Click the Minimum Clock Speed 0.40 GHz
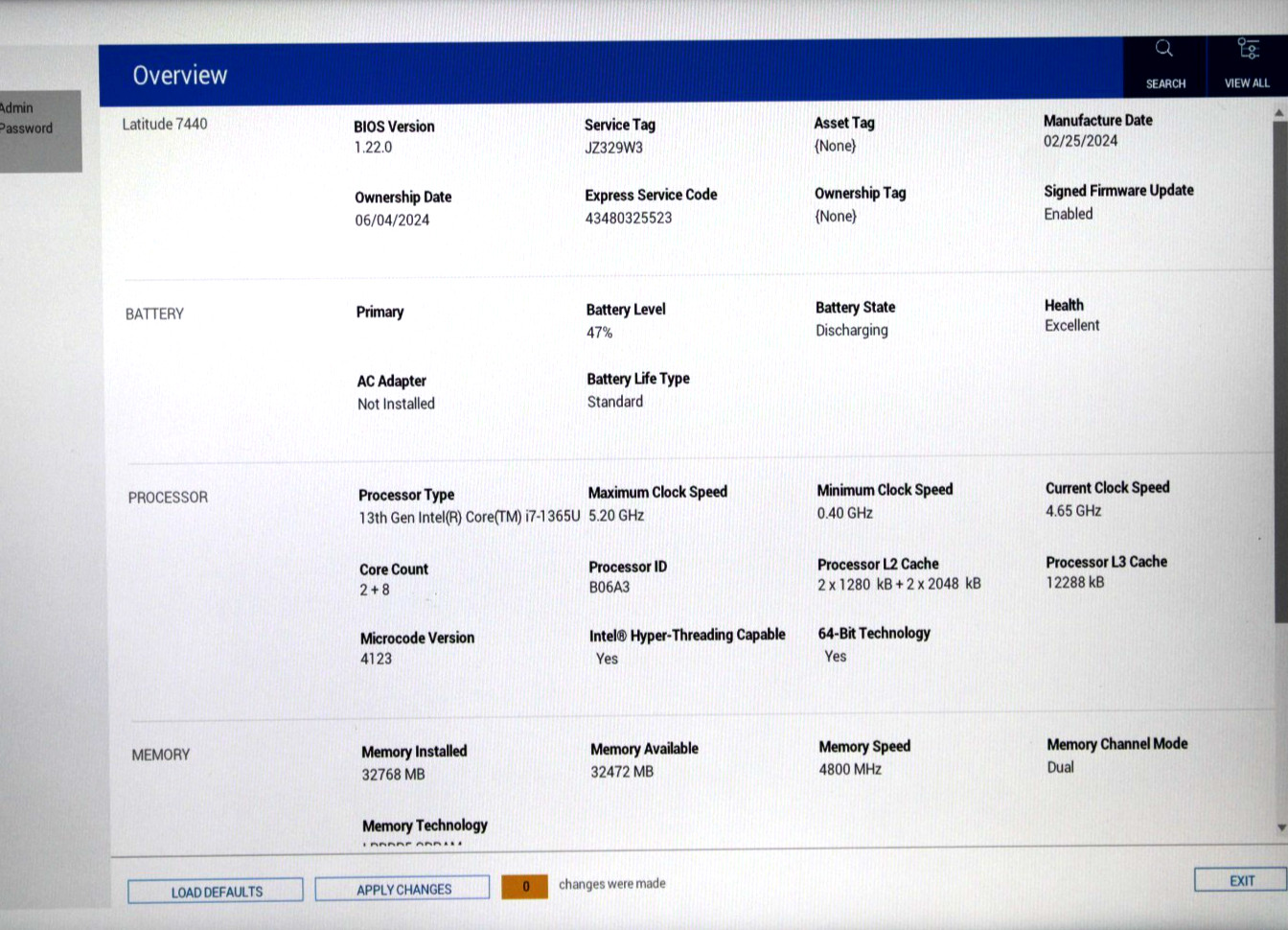 click(x=844, y=513)
